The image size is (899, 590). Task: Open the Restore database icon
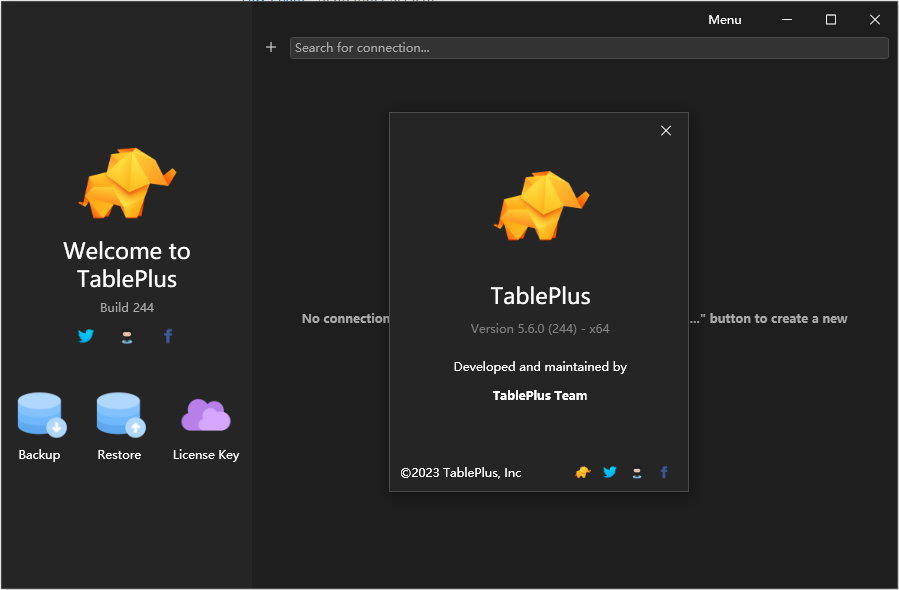point(120,415)
